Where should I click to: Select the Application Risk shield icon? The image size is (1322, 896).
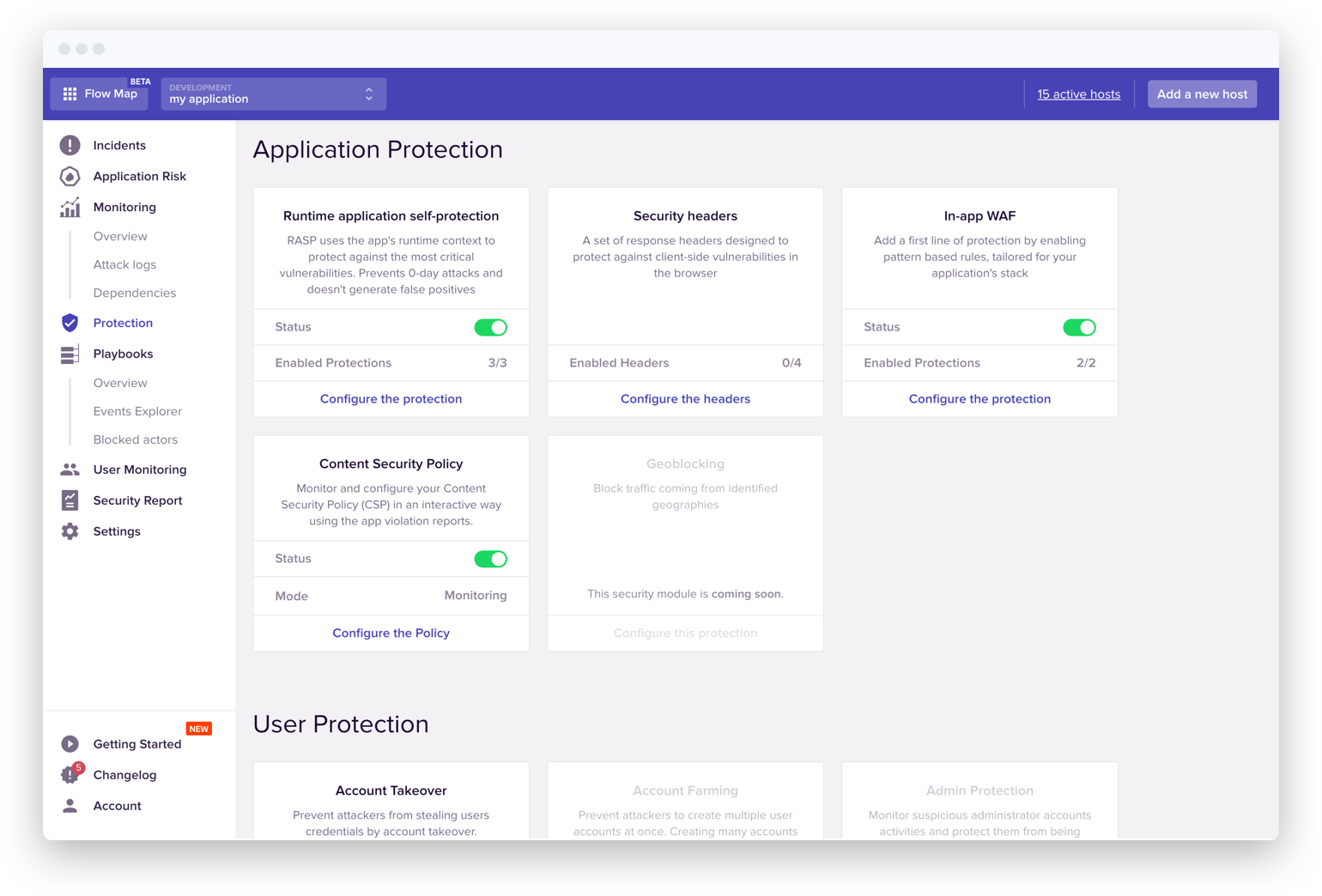pyautogui.click(x=70, y=176)
